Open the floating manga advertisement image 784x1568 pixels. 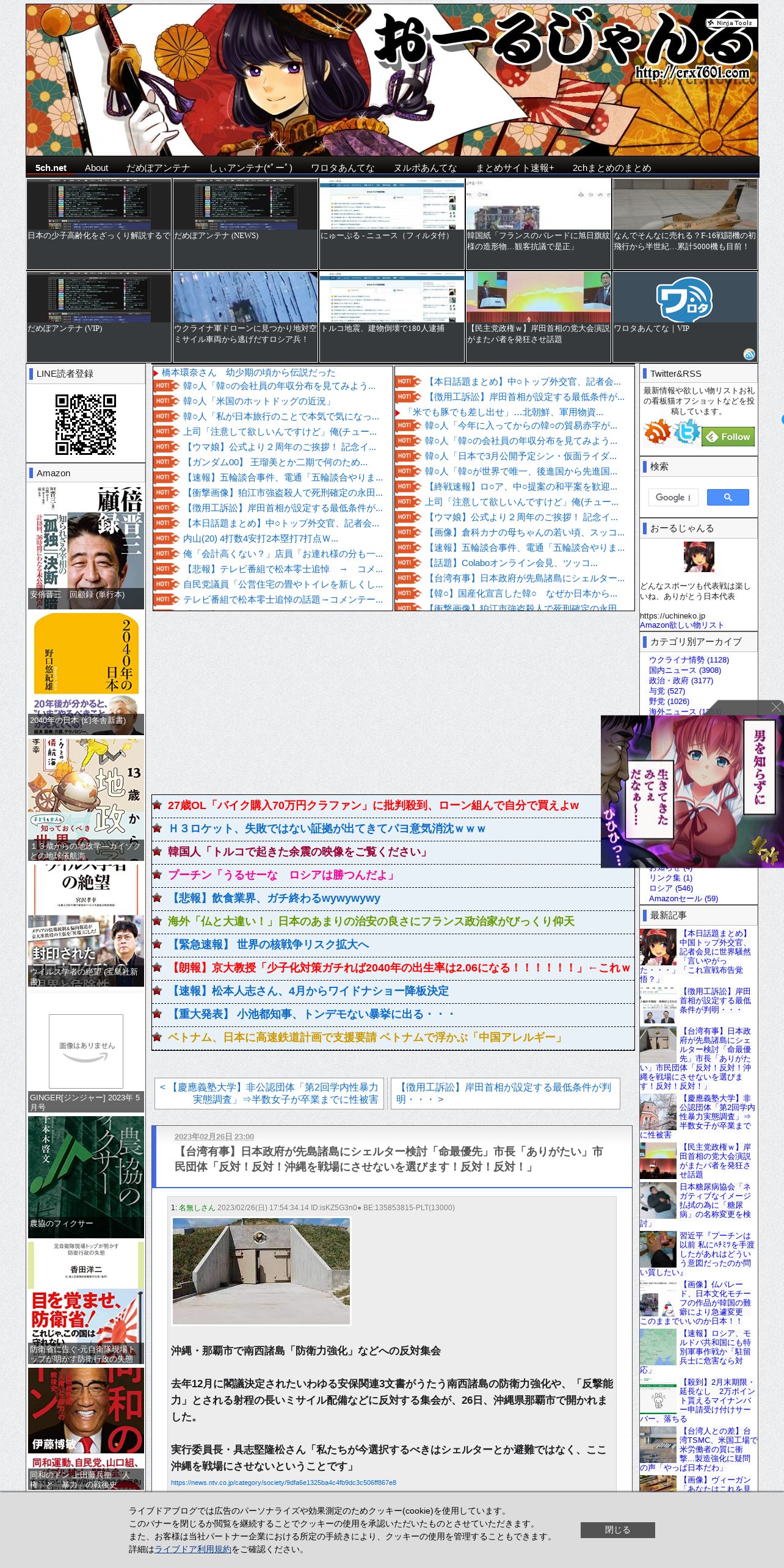coord(692,791)
